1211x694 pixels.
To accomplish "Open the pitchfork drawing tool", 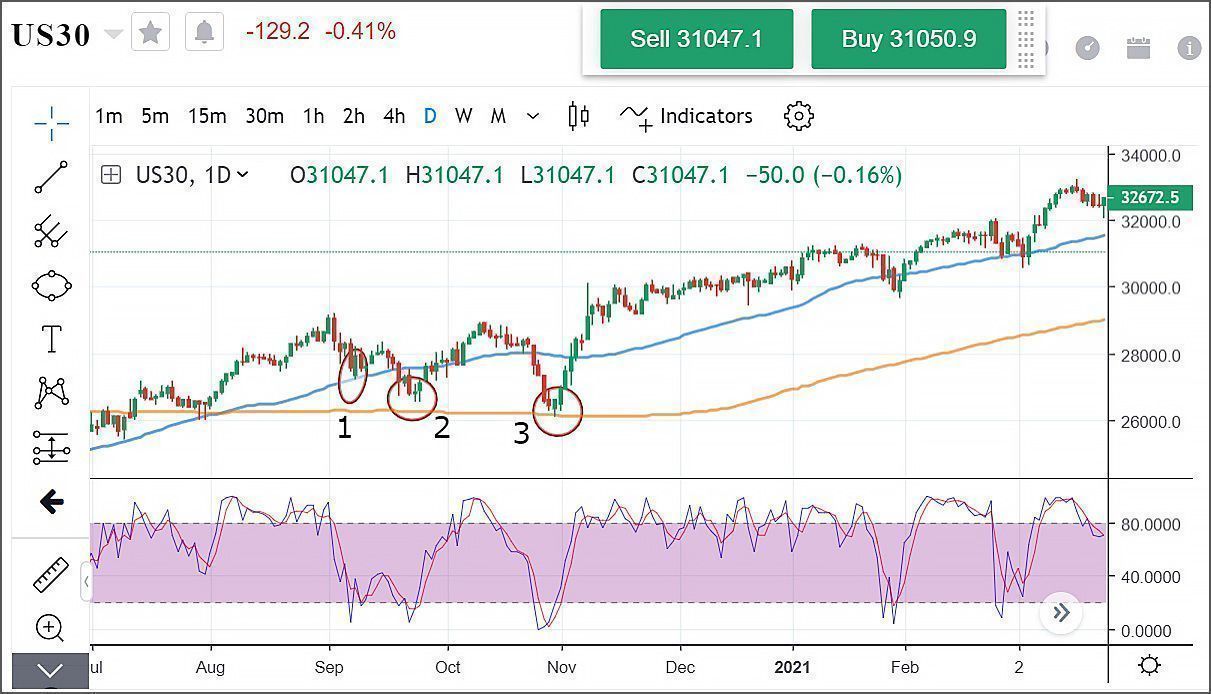I will 51,232.
